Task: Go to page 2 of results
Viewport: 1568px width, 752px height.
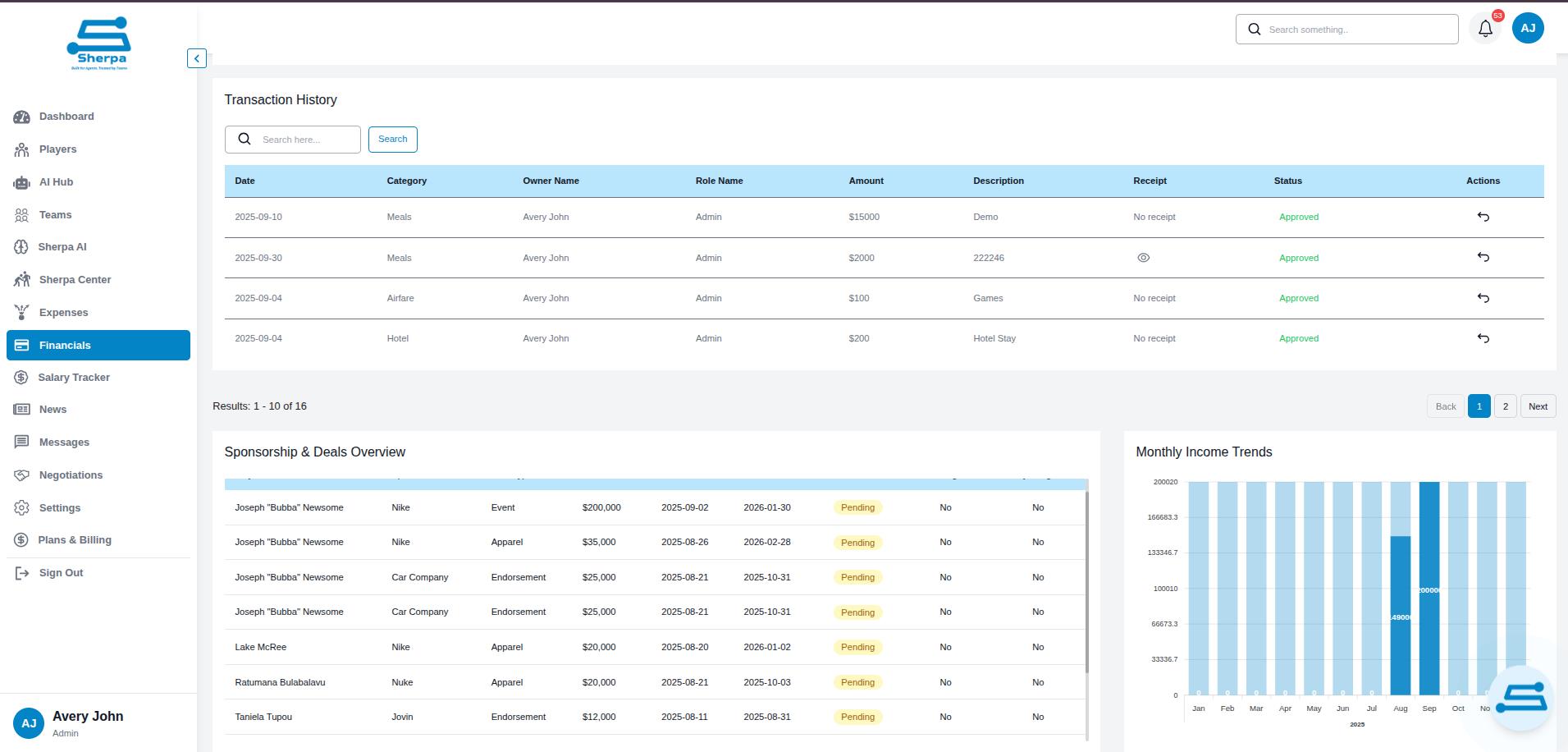Action: pos(1505,406)
